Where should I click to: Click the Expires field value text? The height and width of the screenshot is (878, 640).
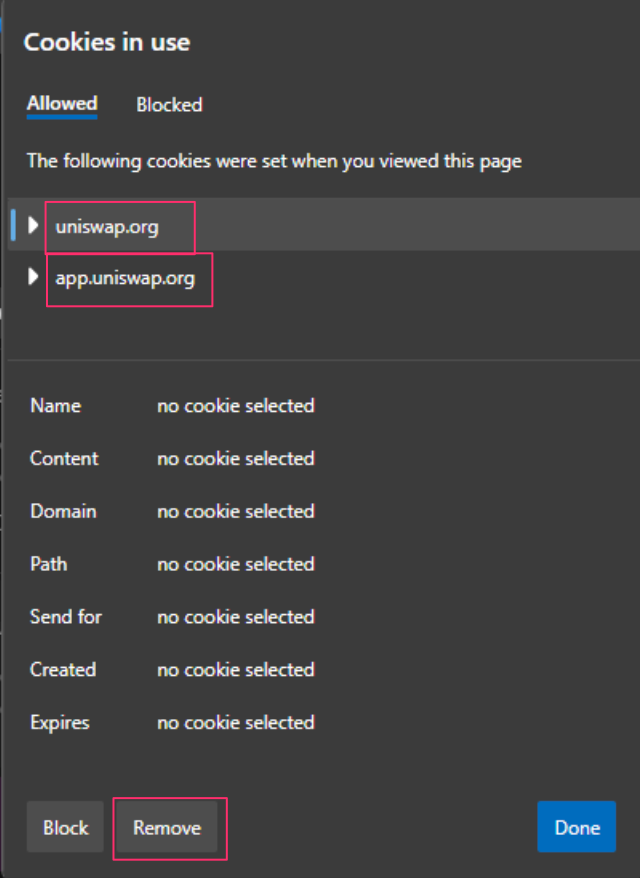236,722
